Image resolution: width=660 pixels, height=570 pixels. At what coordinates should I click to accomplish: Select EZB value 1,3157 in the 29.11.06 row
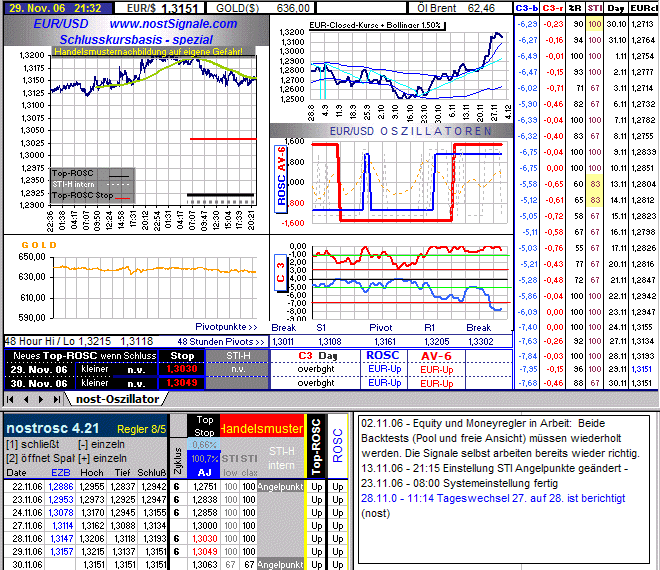61,551
